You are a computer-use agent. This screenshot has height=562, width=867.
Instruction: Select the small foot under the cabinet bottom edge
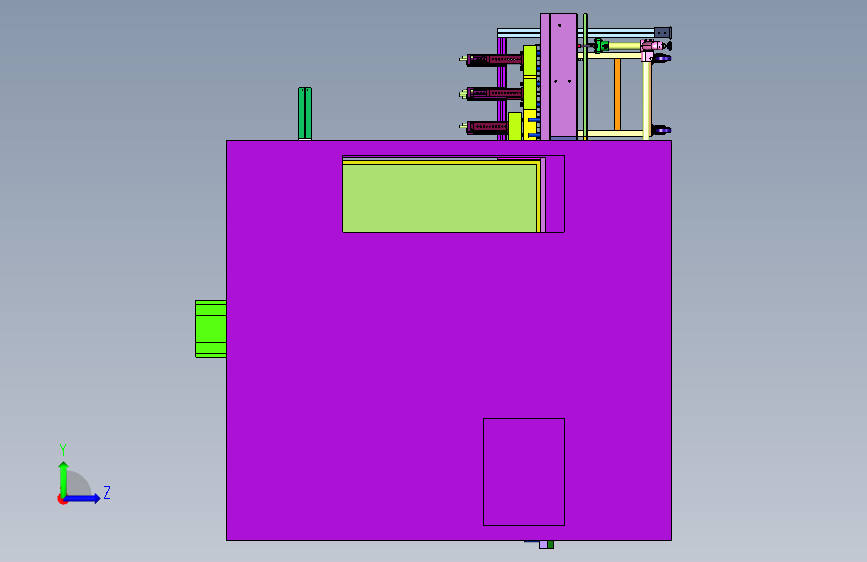546,545
